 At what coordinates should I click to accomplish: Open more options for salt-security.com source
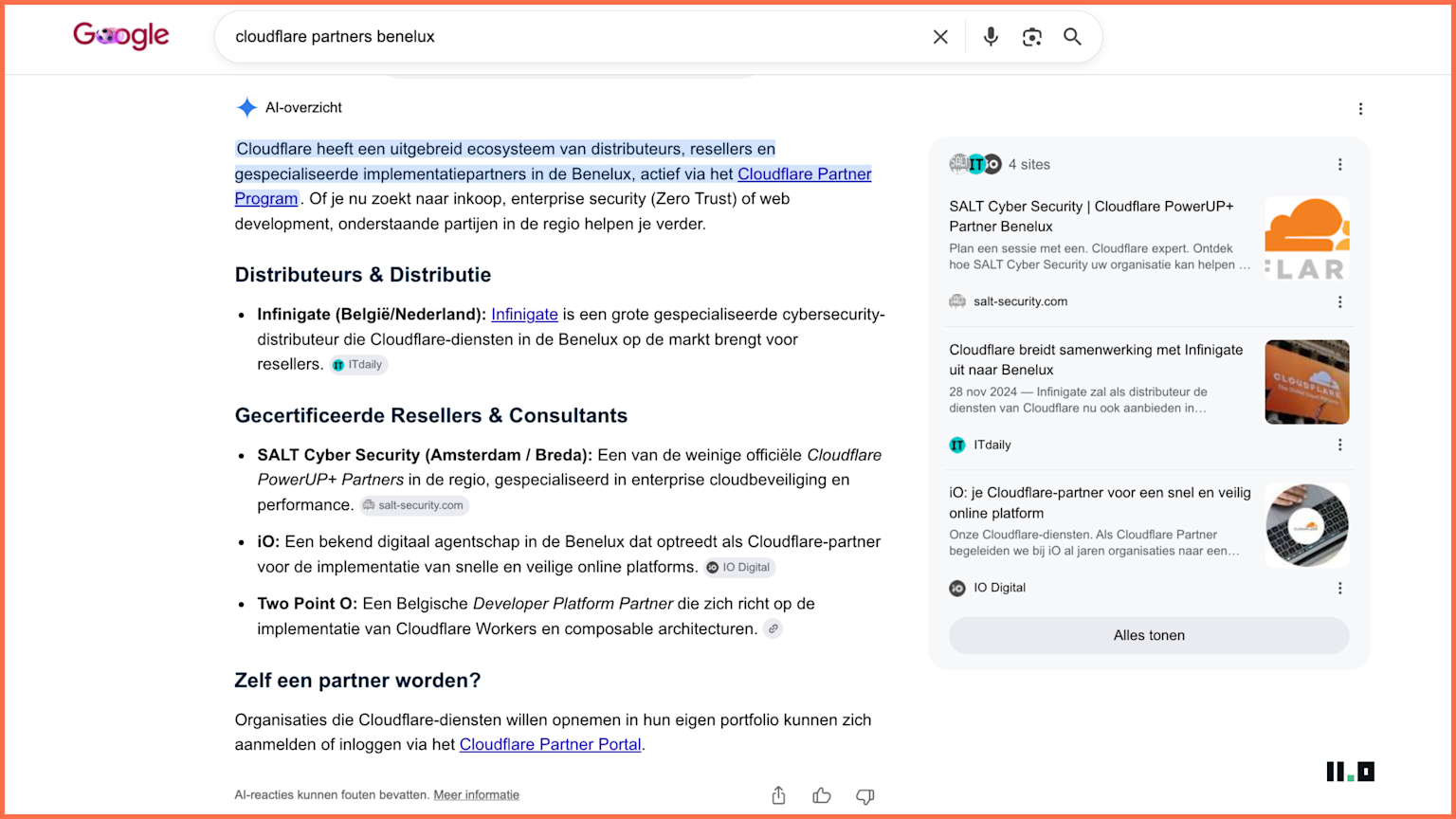pyautogui.click(x=1339, y=302)
